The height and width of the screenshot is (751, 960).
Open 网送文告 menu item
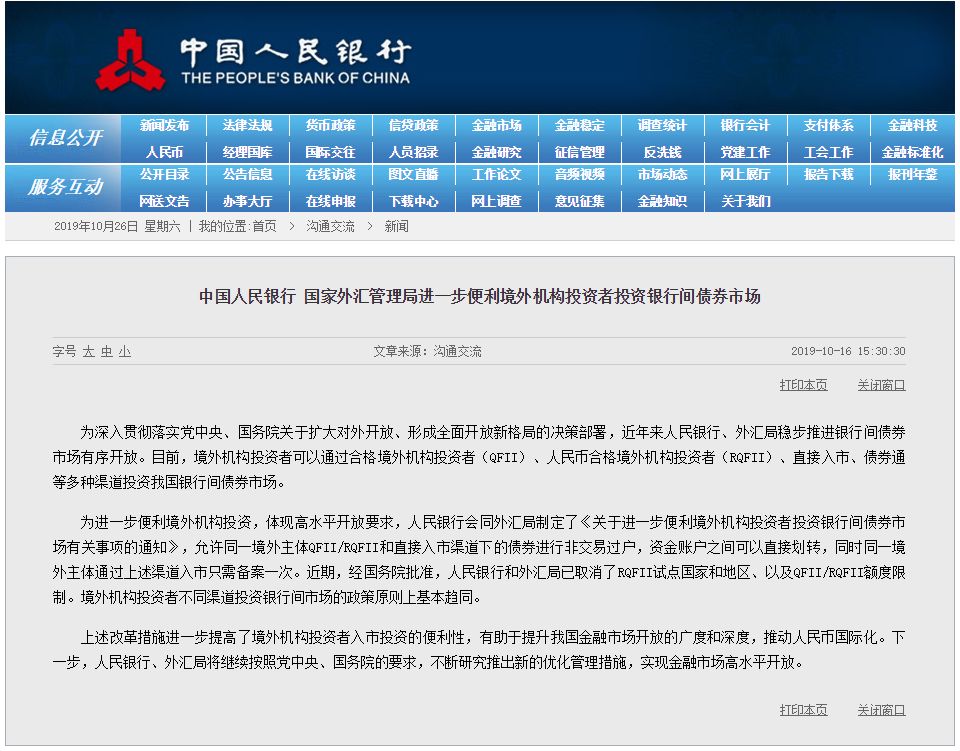pos(164,201)
